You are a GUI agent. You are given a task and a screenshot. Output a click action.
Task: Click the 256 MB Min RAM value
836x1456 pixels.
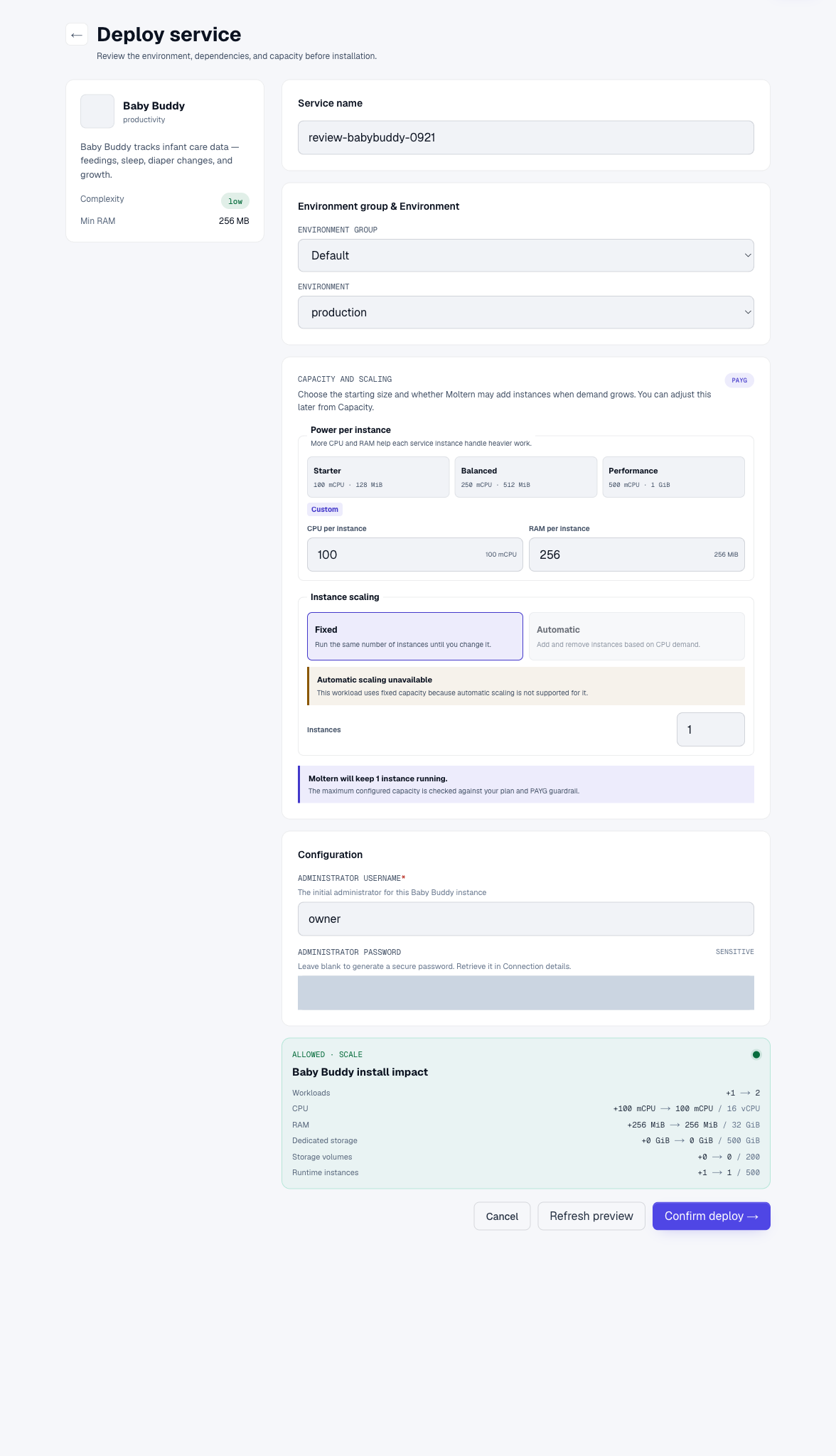pos(234,221)
